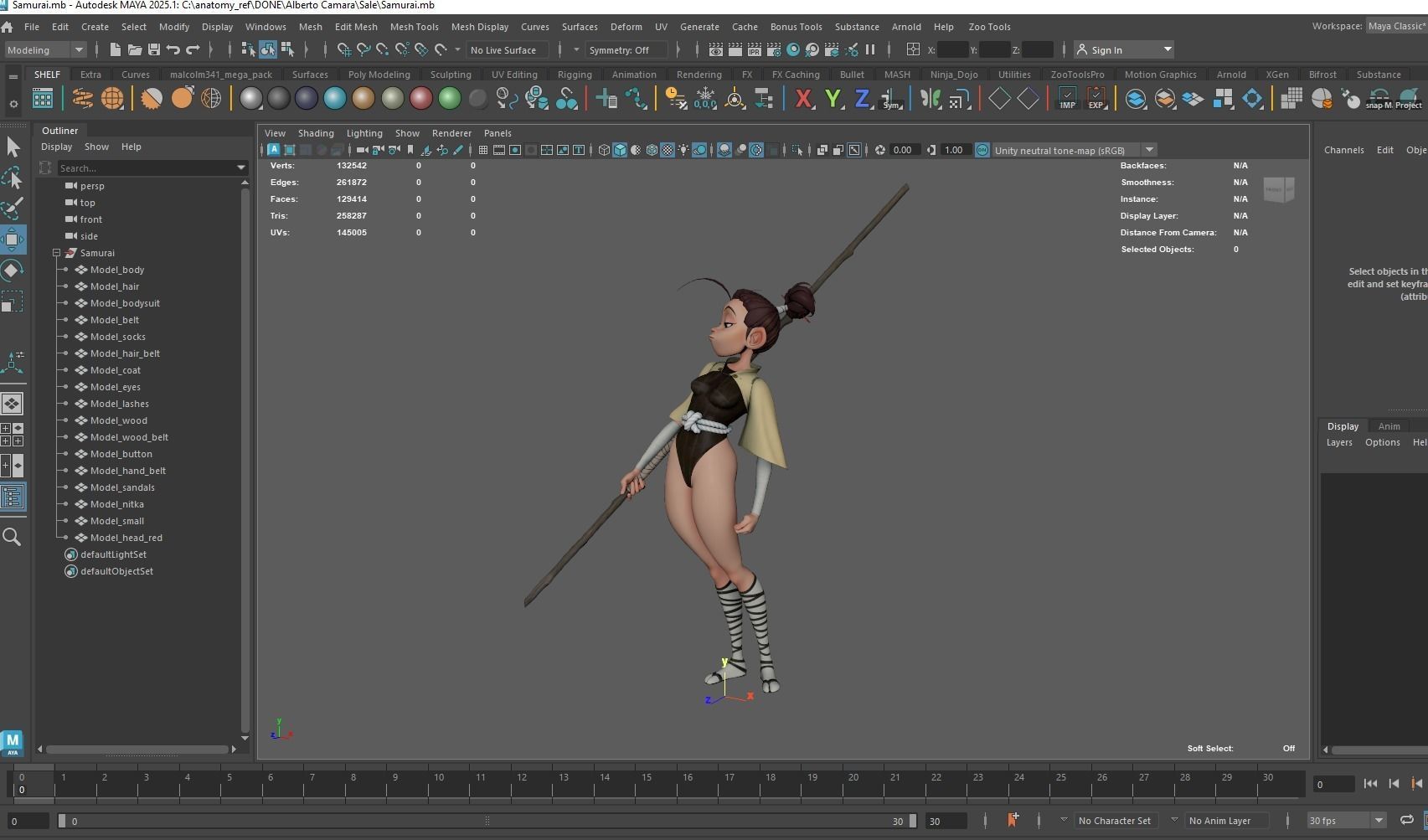Choose the Scale tool in the toolbox

point(13,301)
